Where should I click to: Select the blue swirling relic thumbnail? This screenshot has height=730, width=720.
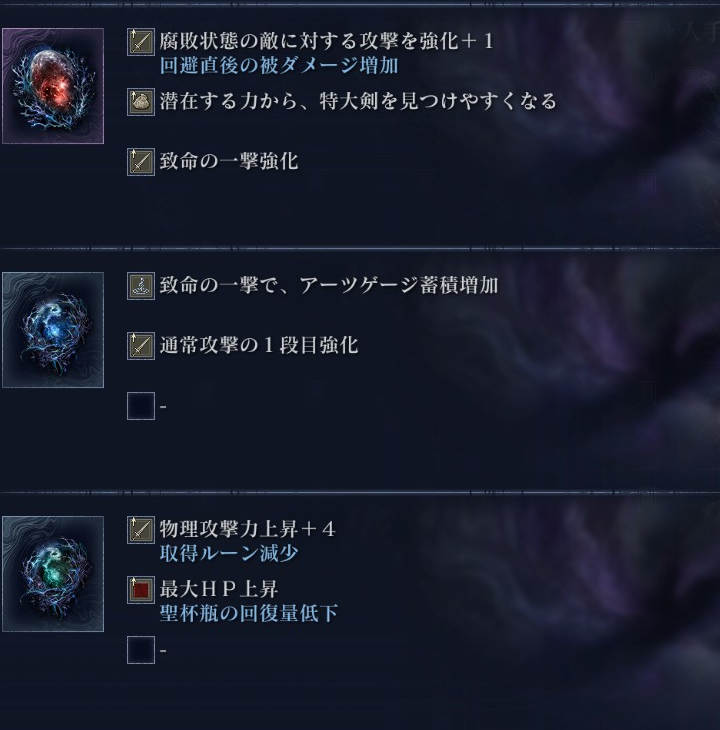click(x=53, y=330)
